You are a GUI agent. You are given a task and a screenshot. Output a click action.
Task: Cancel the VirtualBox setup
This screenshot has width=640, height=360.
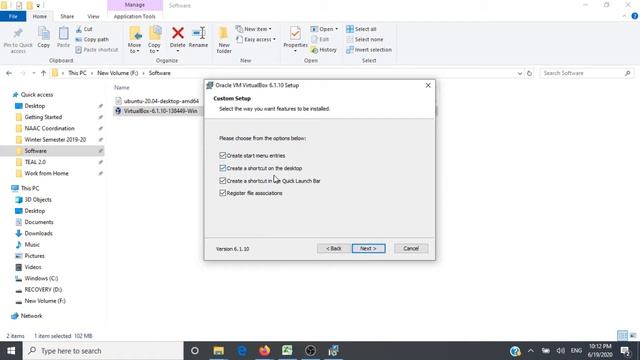pyautogui.click(x=411, y=248)
